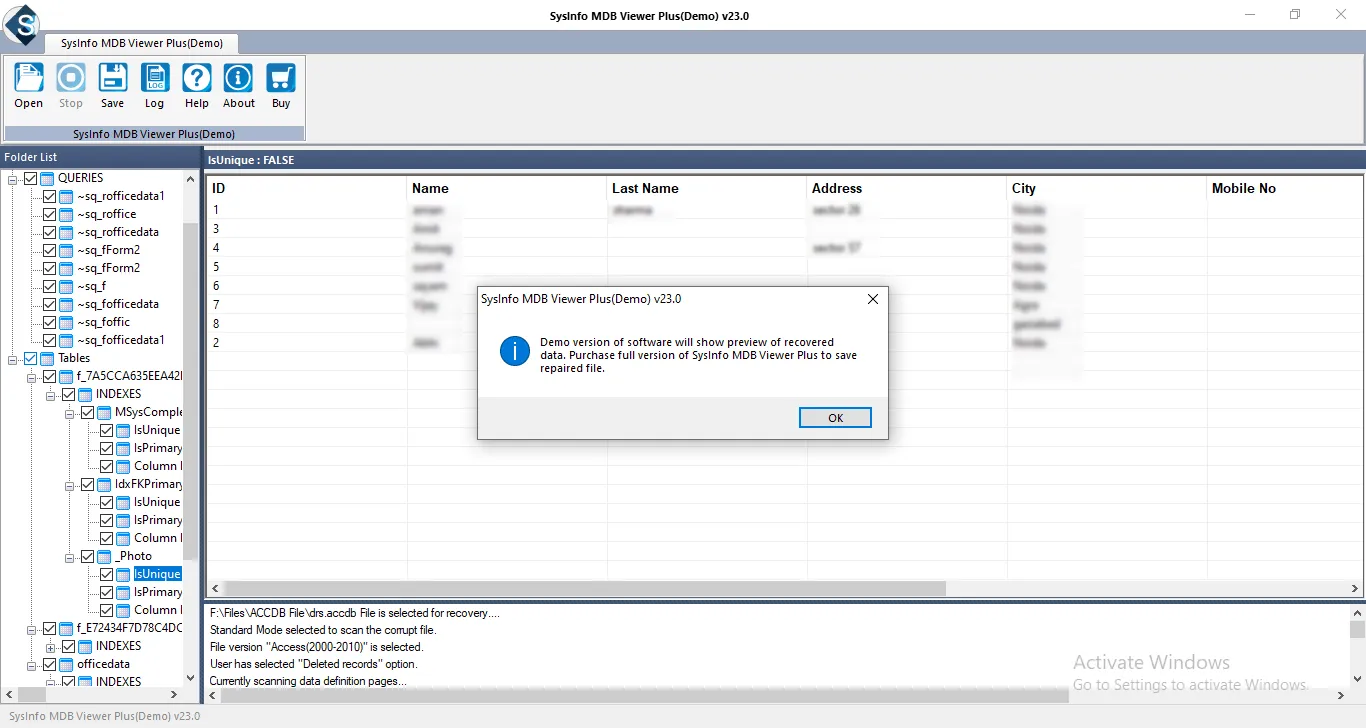Click the table icon beside ~sq_roffice
The width and height of the screenshot is (1366, 728).
66,214
